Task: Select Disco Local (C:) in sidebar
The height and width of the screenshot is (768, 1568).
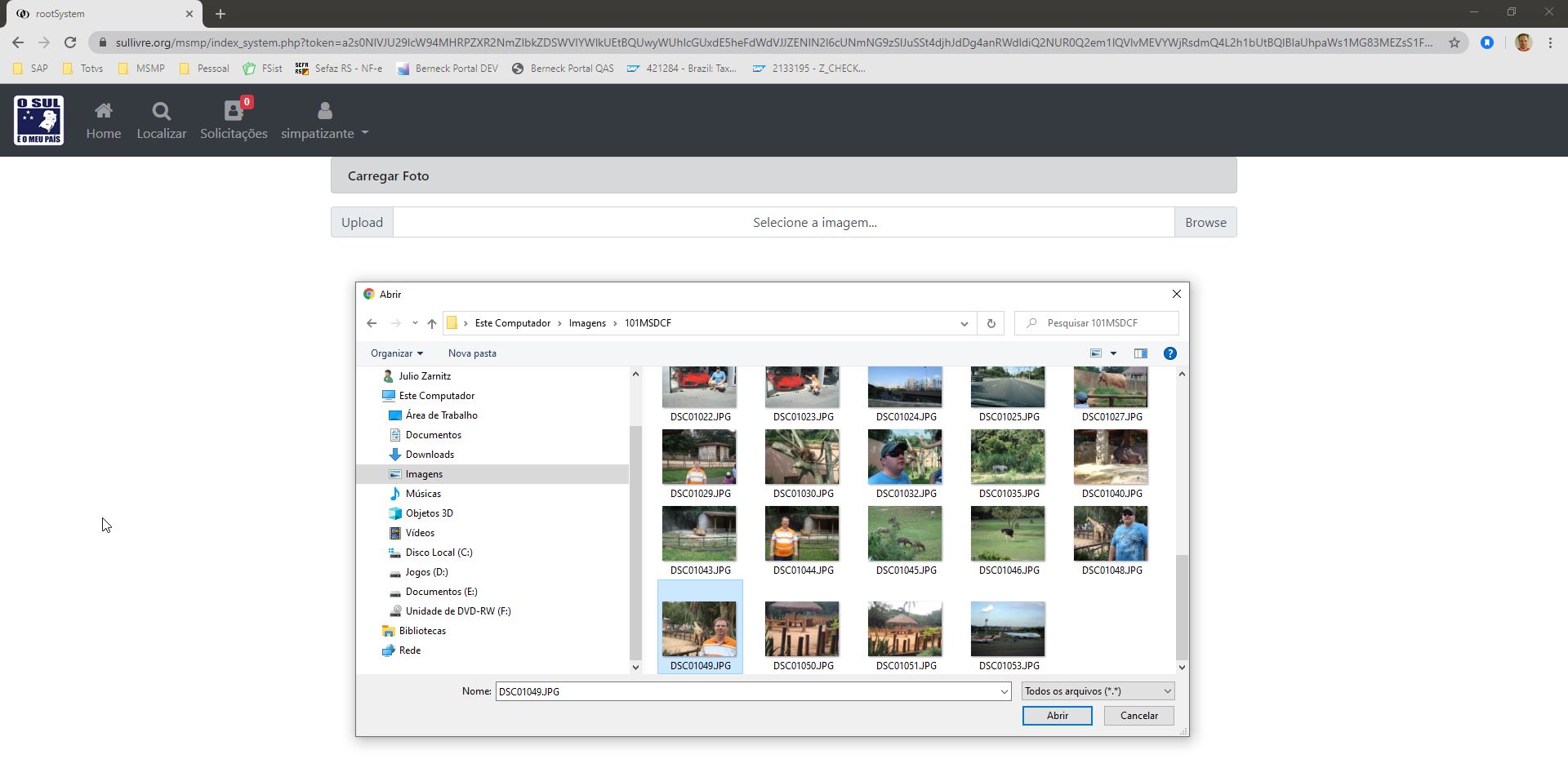Action: click(x=439, y=553)
